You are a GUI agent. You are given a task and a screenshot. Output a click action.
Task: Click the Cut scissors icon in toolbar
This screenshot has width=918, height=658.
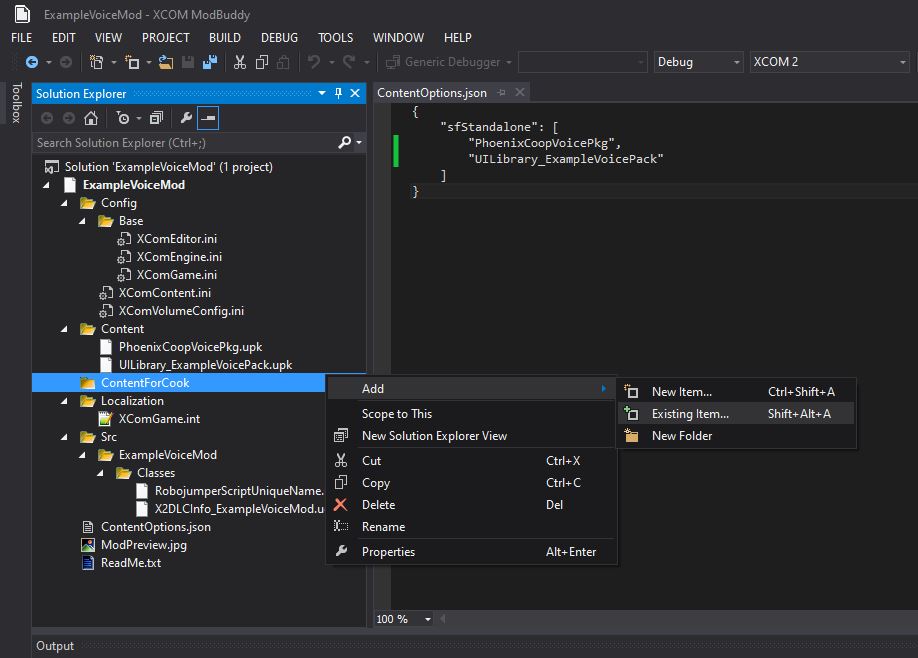240,62
